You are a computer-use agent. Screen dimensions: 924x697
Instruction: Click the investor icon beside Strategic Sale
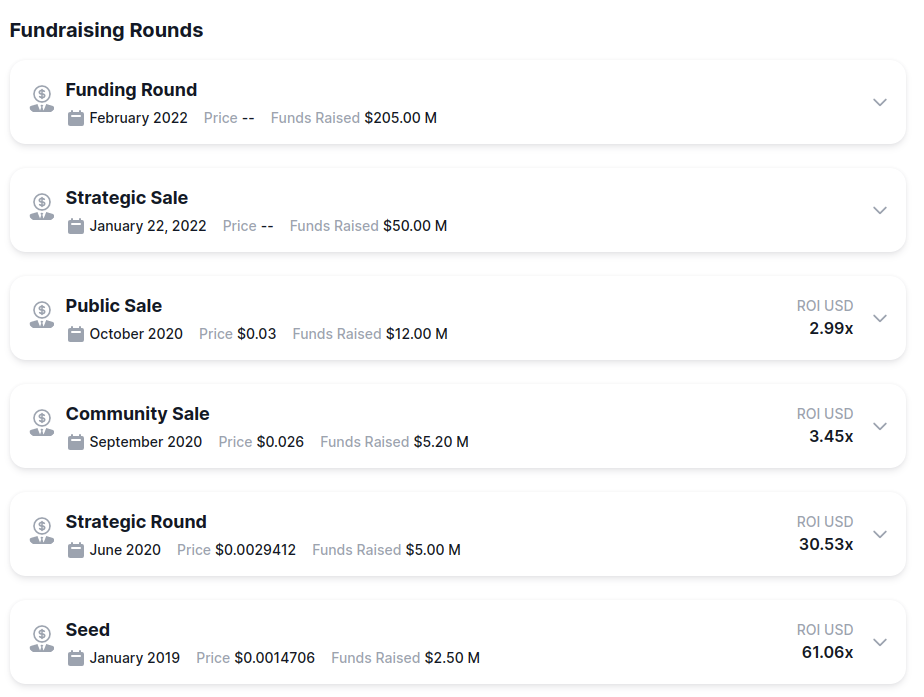(x=42, y=206)
